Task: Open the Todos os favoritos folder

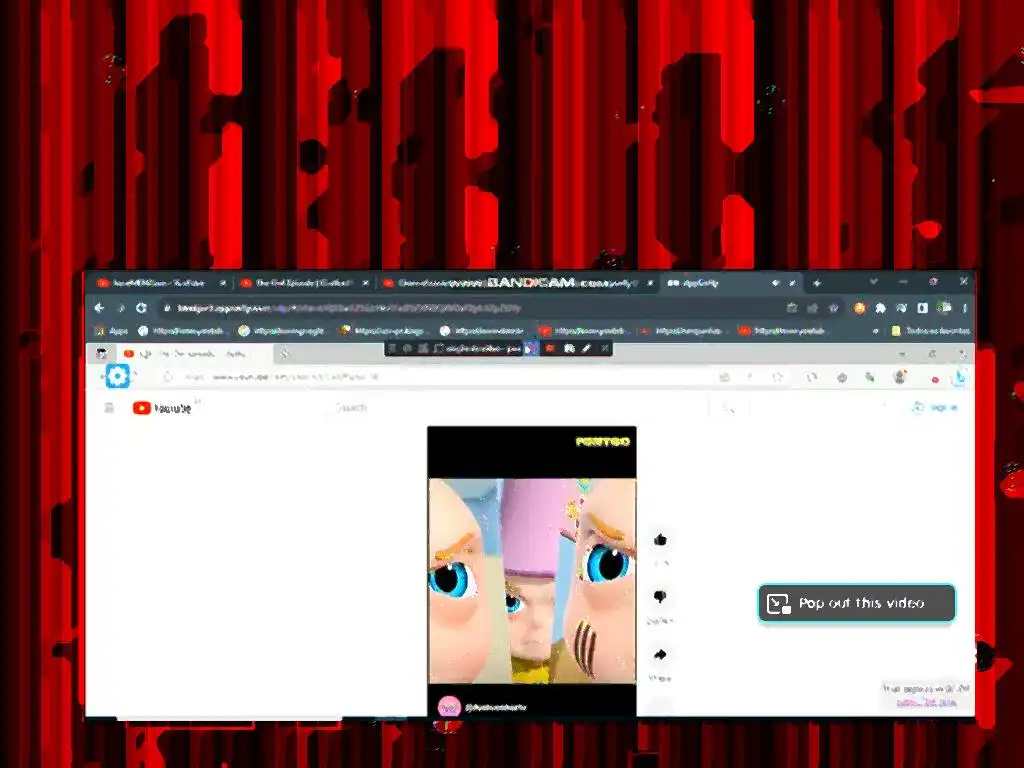Action: click(931, 331)
